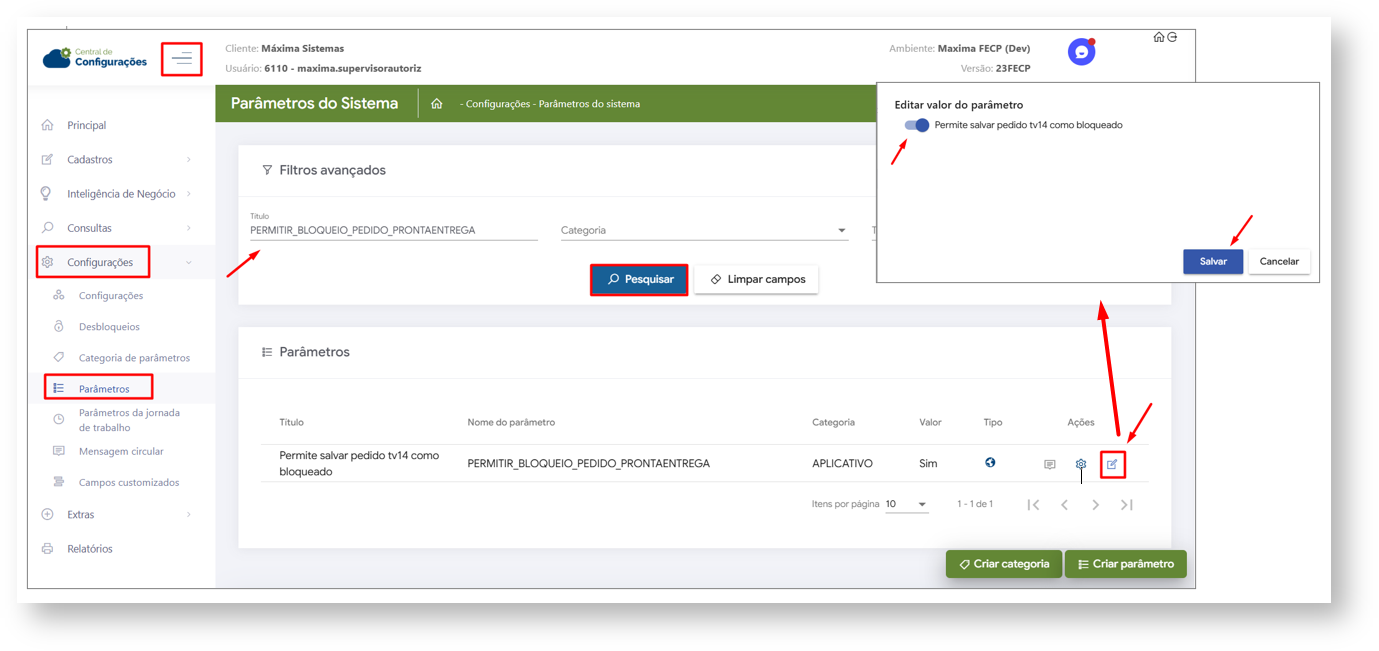Click the Sim value cell
Image resolution: width=1379 pixels, height=651 pixels.
click(x=928, y=464)
